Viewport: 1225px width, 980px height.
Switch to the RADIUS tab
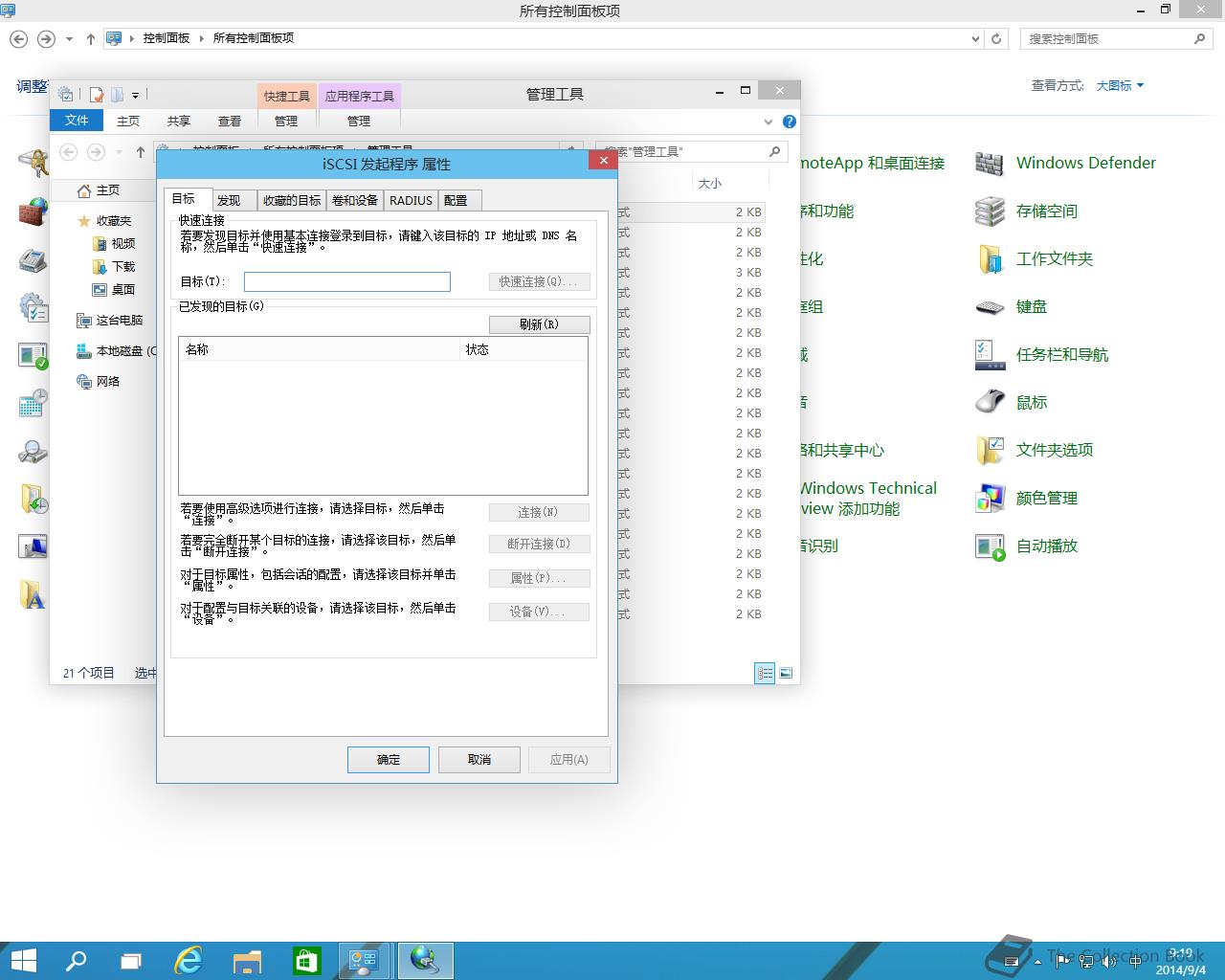tap(412, 200)
